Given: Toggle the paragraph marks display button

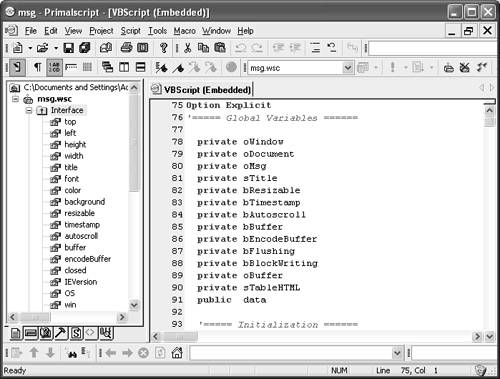Looking at the screenshot, I should click(37, 67).
